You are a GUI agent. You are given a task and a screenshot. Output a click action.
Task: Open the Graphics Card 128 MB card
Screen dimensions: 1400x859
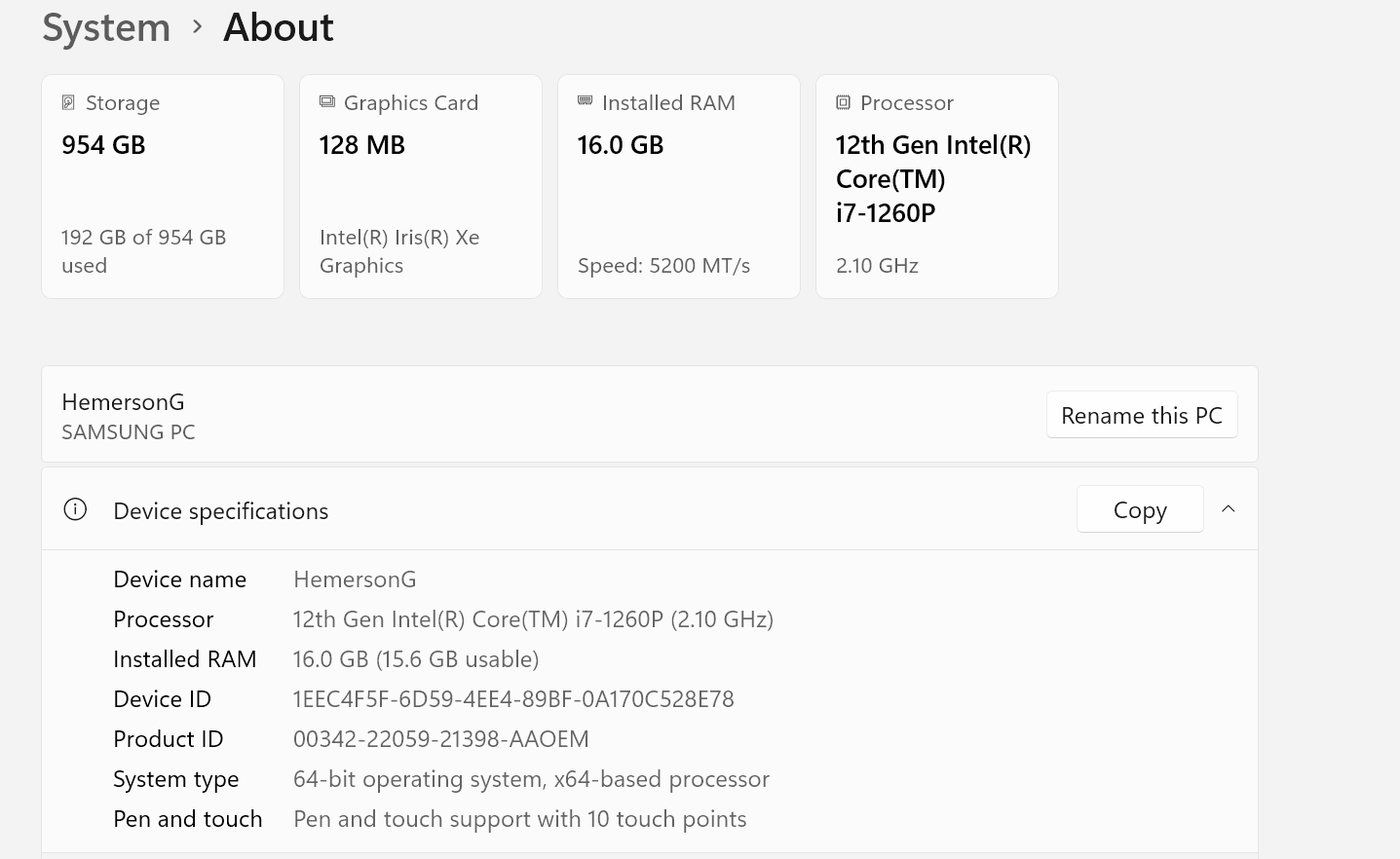[421, 186]
